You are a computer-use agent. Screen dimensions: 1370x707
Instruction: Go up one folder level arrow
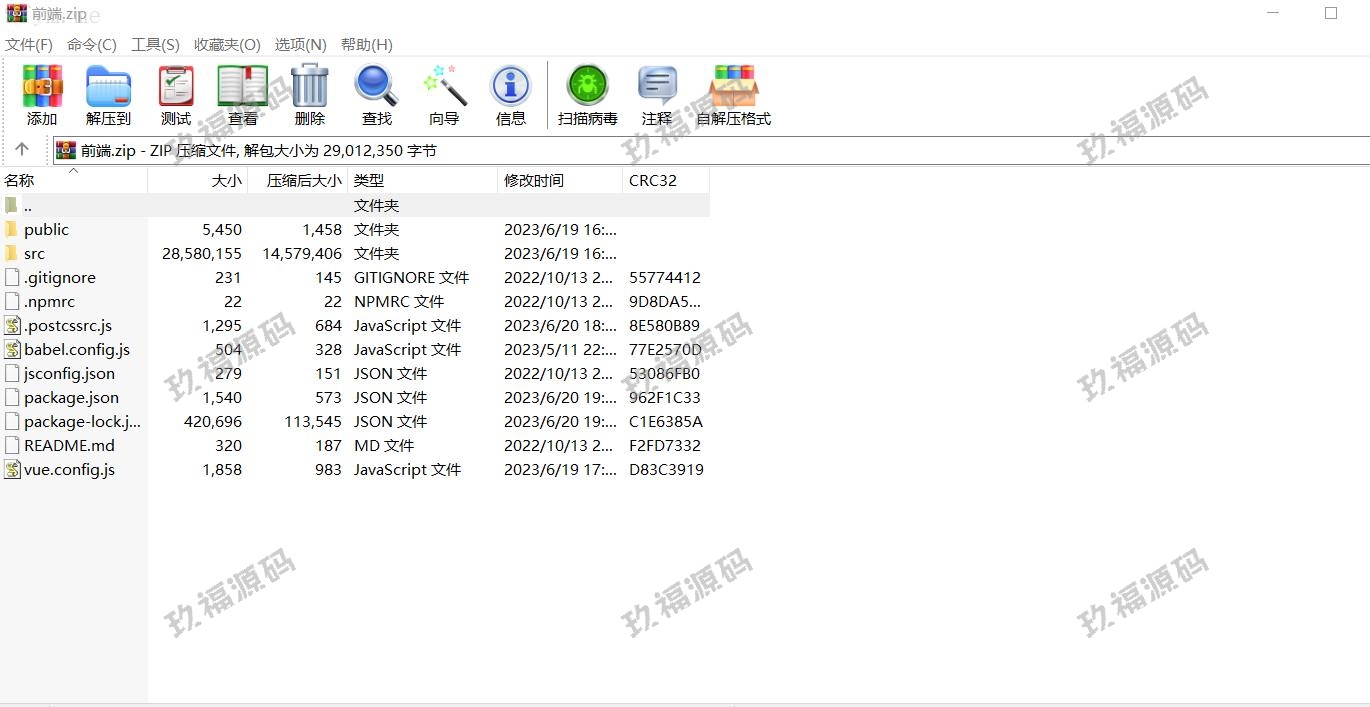(22, 150)
